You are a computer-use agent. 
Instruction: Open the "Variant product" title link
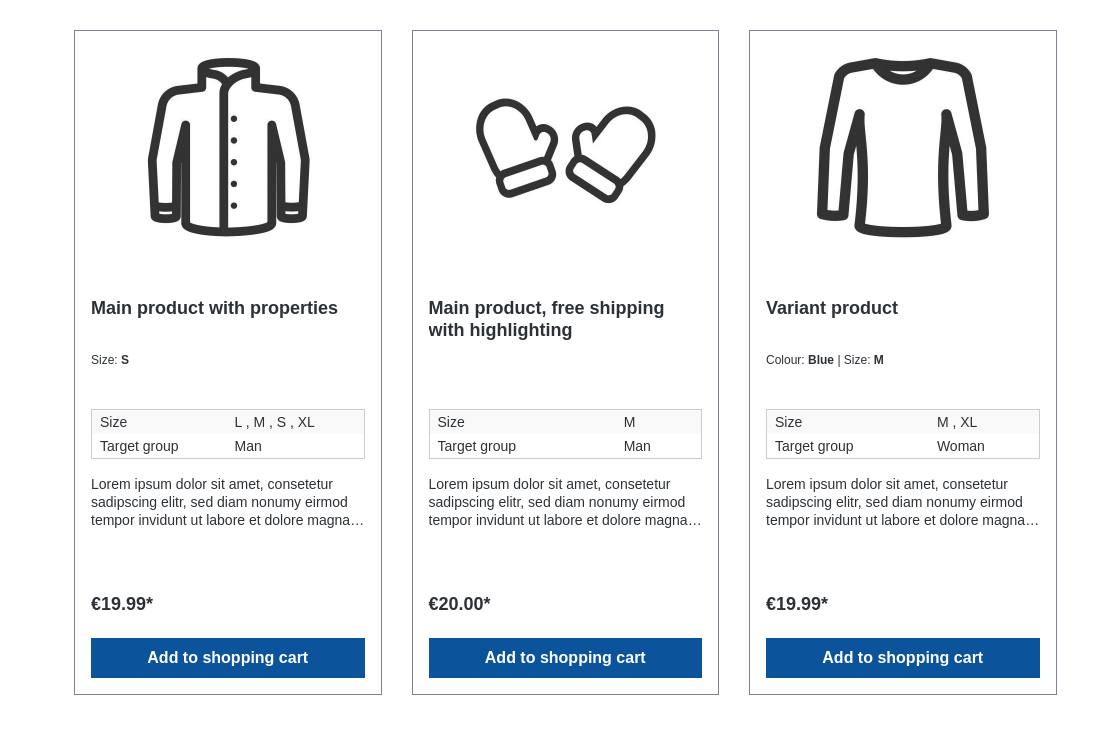832,308
